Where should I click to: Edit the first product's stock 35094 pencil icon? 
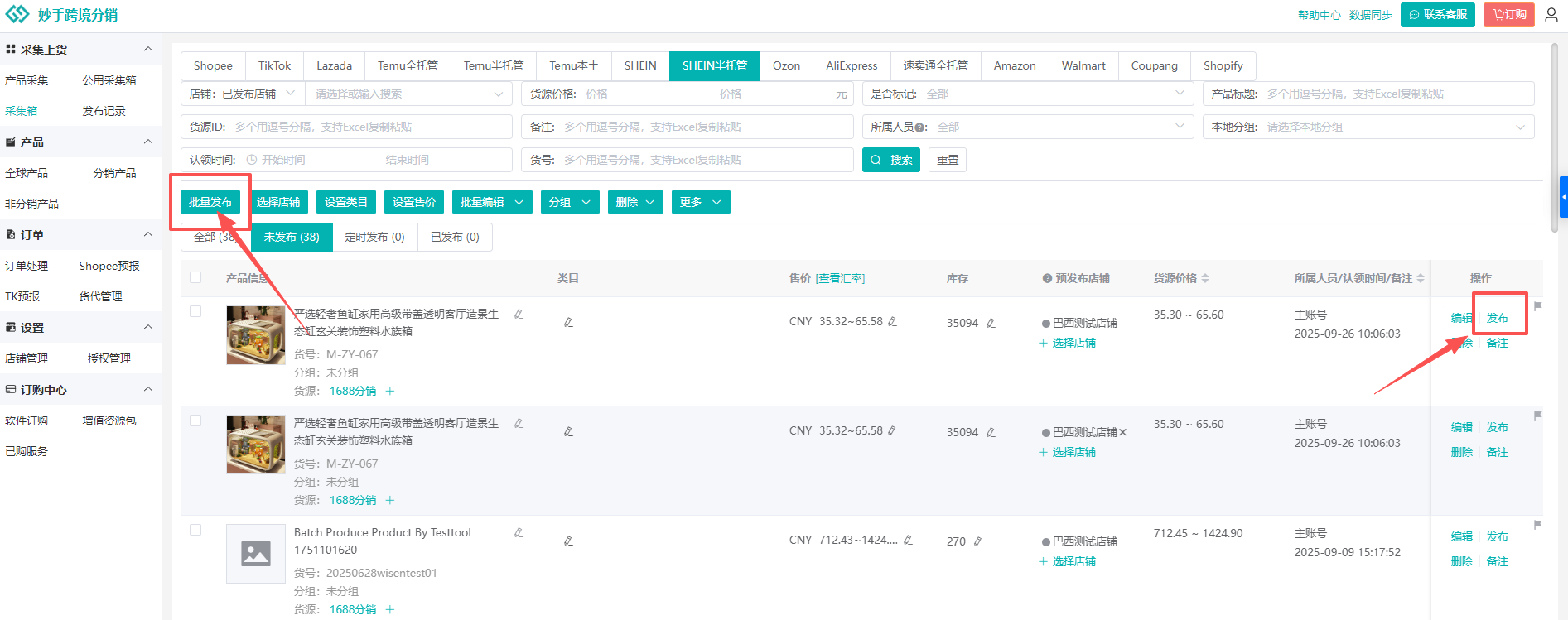point(991,323)
